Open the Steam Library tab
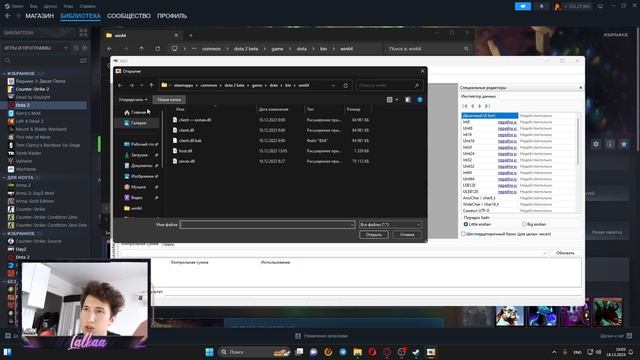The image size is (640, 360). [x=80, y=16]
